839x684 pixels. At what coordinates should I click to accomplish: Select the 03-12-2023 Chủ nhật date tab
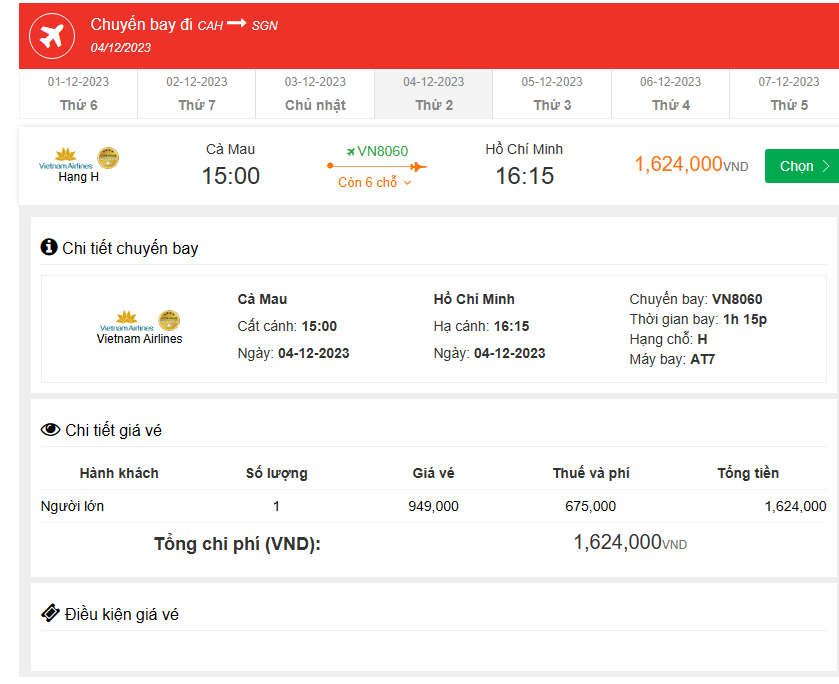(314, 92)
